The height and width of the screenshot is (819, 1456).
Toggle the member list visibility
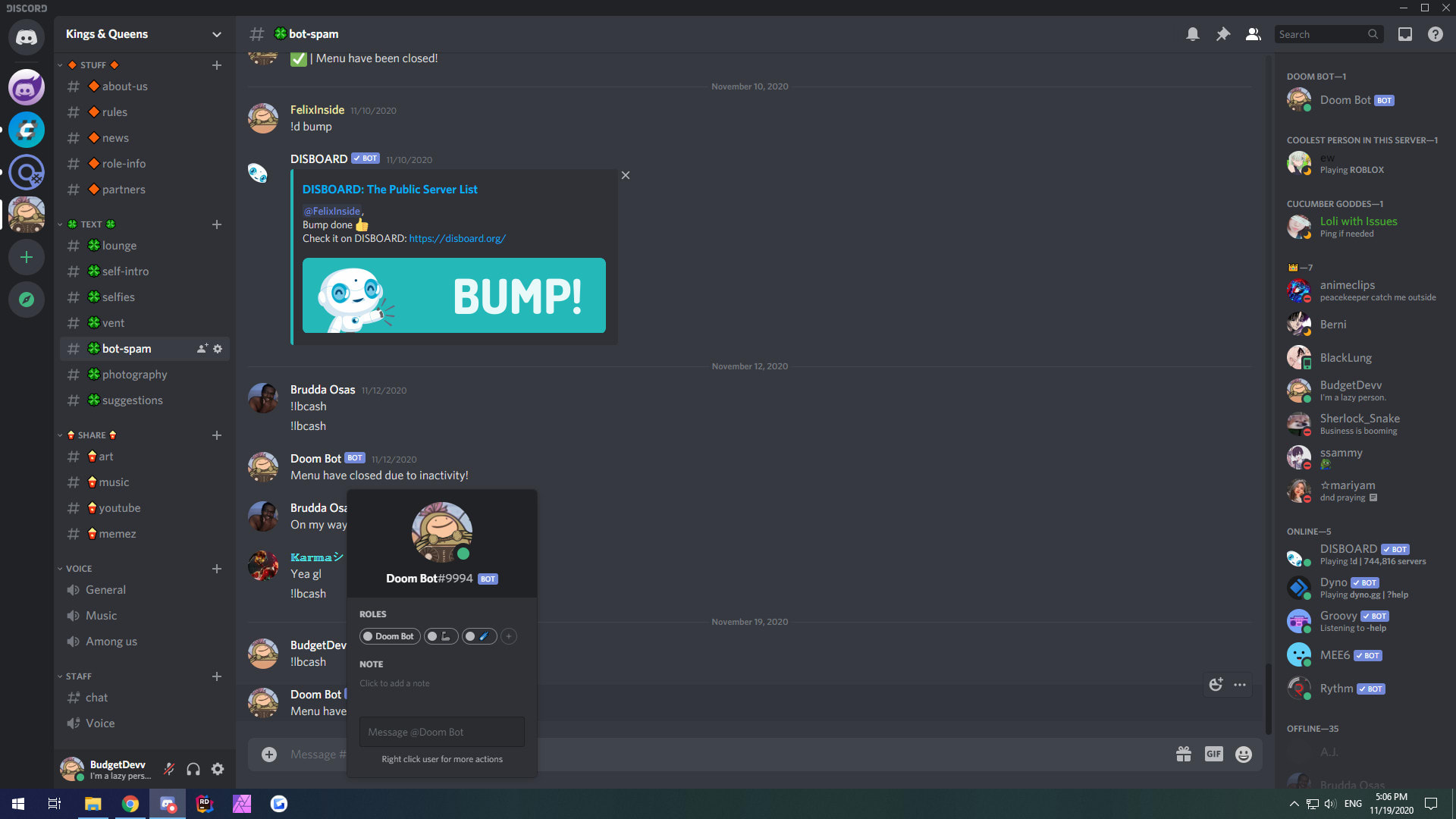1253,34
